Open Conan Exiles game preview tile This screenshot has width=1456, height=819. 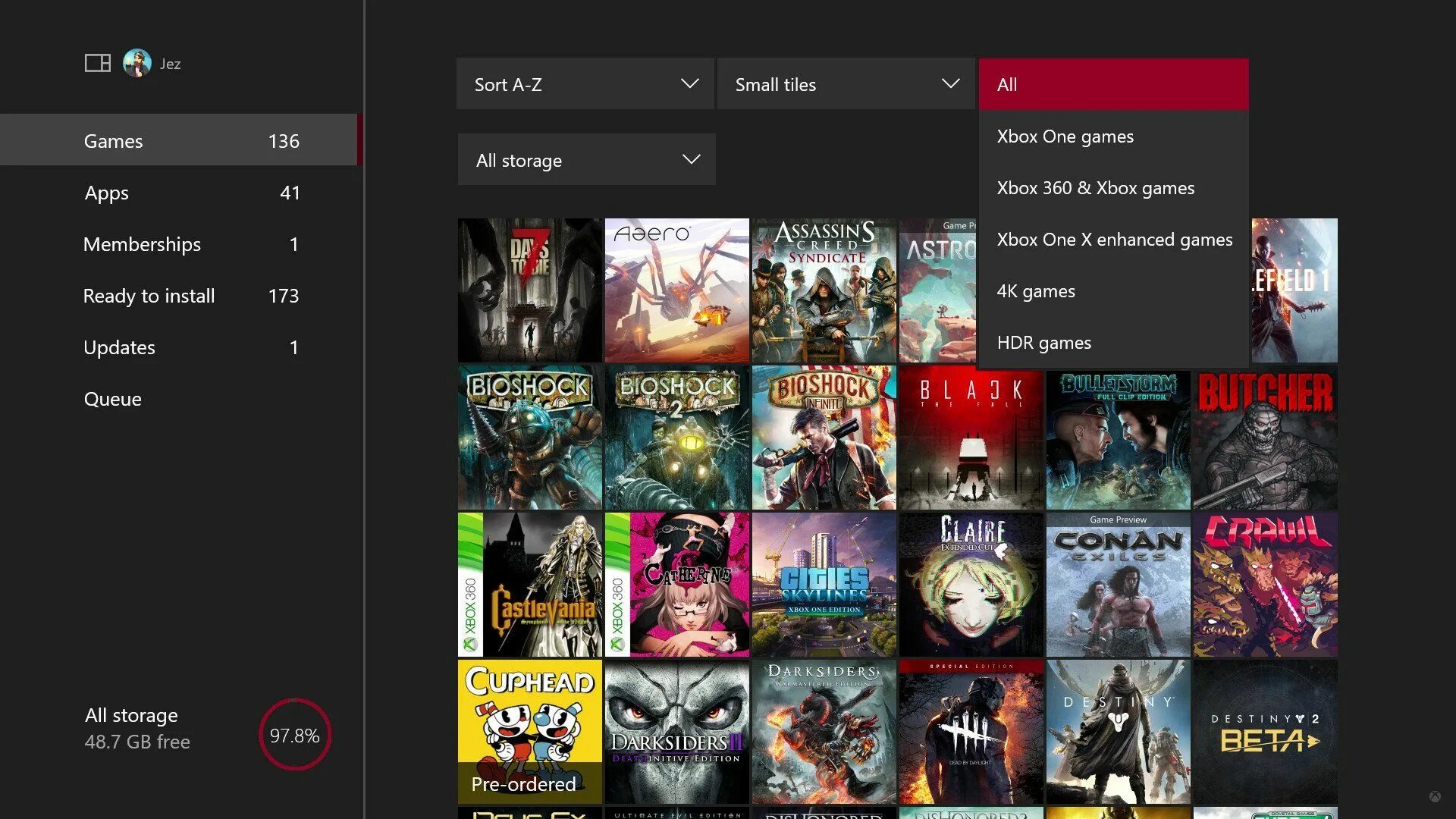click(x=1118, y=584)
